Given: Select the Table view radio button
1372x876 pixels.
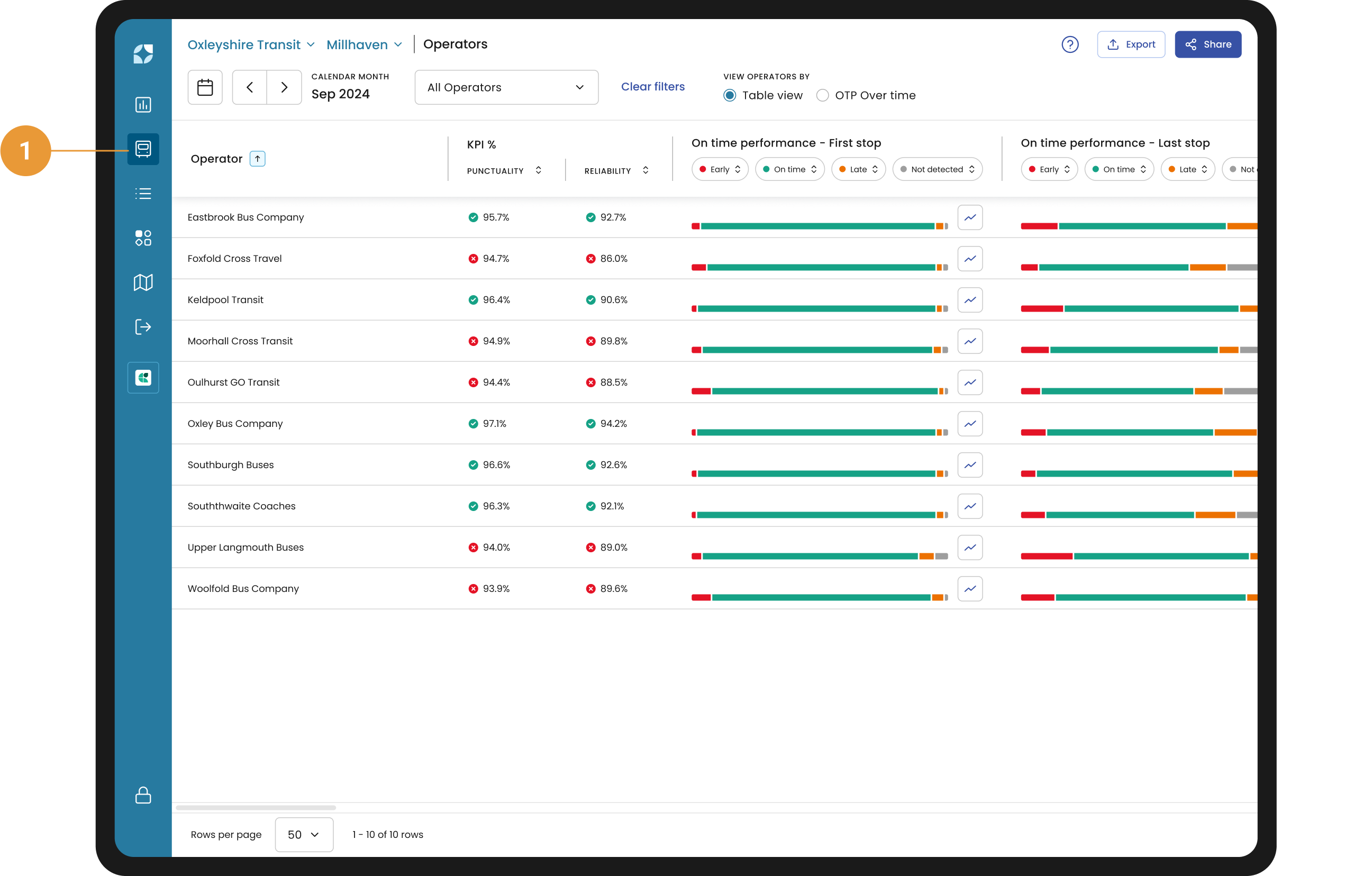Looking at the screenshot, I should [x=729, y=96].
